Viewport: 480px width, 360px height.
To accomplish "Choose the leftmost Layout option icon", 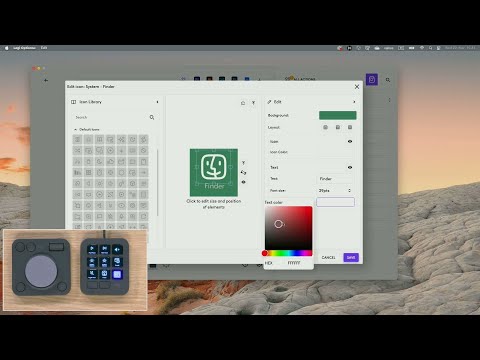I will pyautogui.click(x=326, y=127).
